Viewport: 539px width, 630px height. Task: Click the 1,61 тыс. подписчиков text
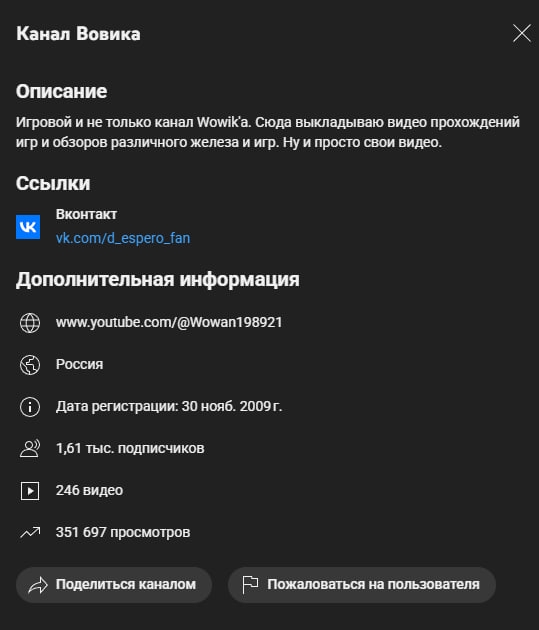(x=130, y=448)
